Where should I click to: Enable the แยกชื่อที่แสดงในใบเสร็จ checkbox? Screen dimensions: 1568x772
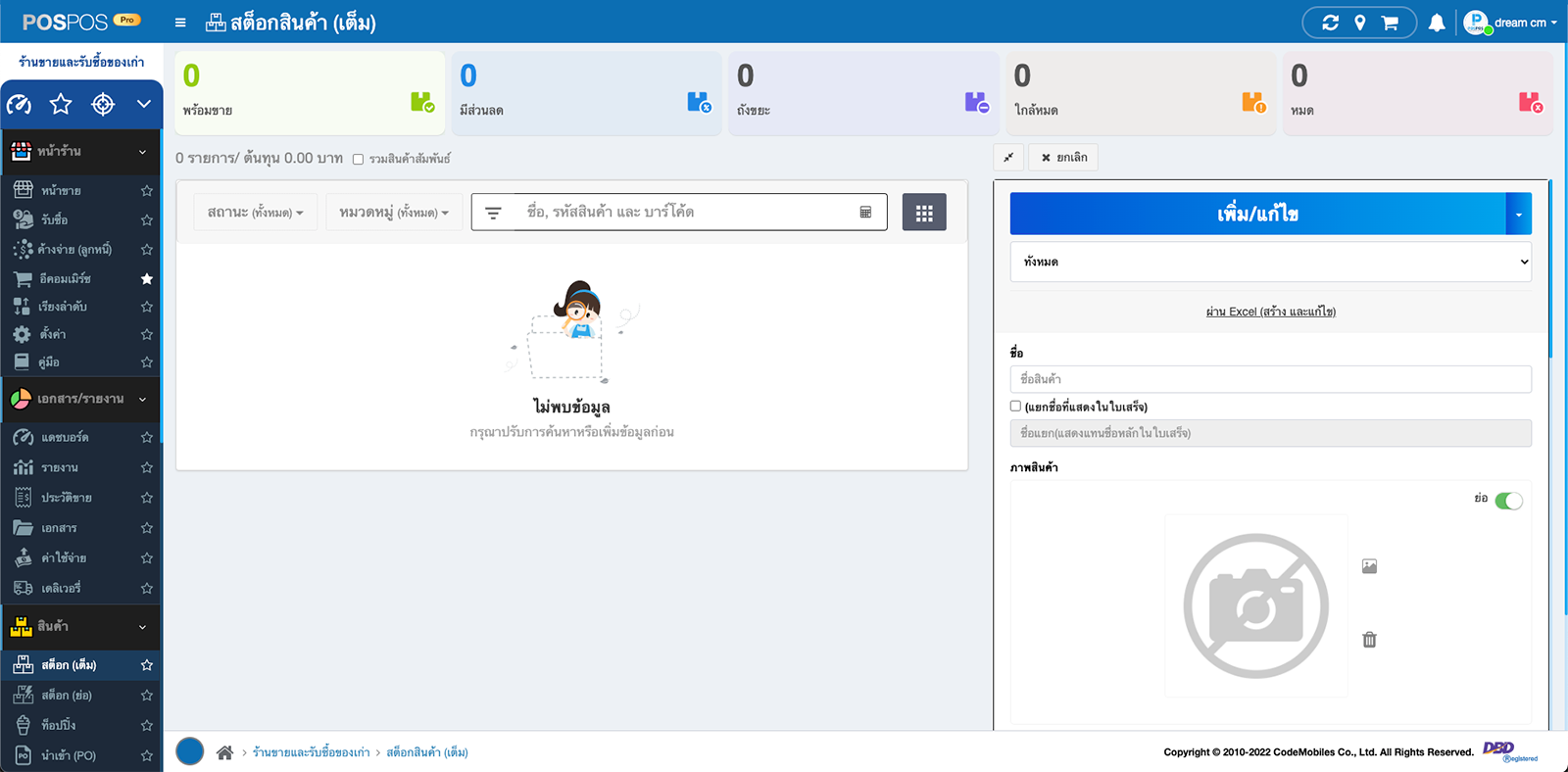point(1015,406)
